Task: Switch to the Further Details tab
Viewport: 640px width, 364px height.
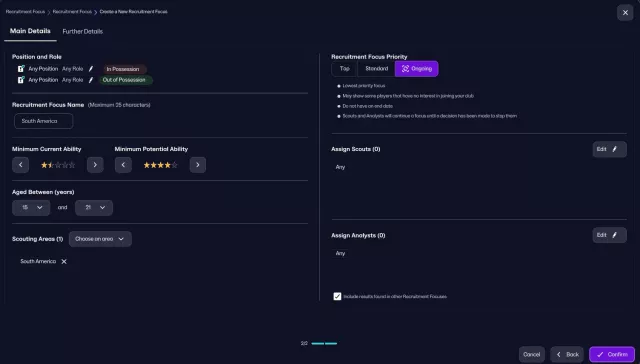Action: [82, 31]
